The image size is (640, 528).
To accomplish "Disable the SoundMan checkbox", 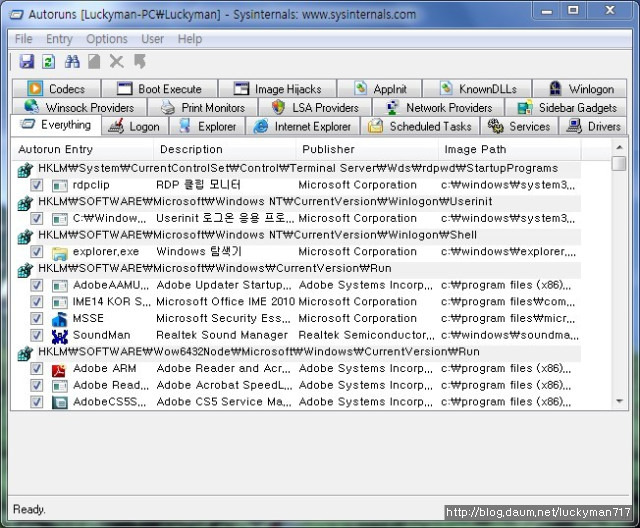I will click(36, 335).
